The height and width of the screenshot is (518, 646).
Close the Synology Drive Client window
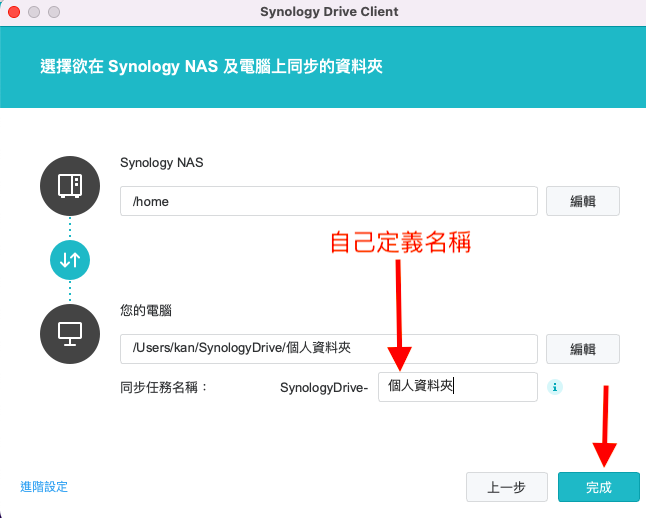point(13,12)
